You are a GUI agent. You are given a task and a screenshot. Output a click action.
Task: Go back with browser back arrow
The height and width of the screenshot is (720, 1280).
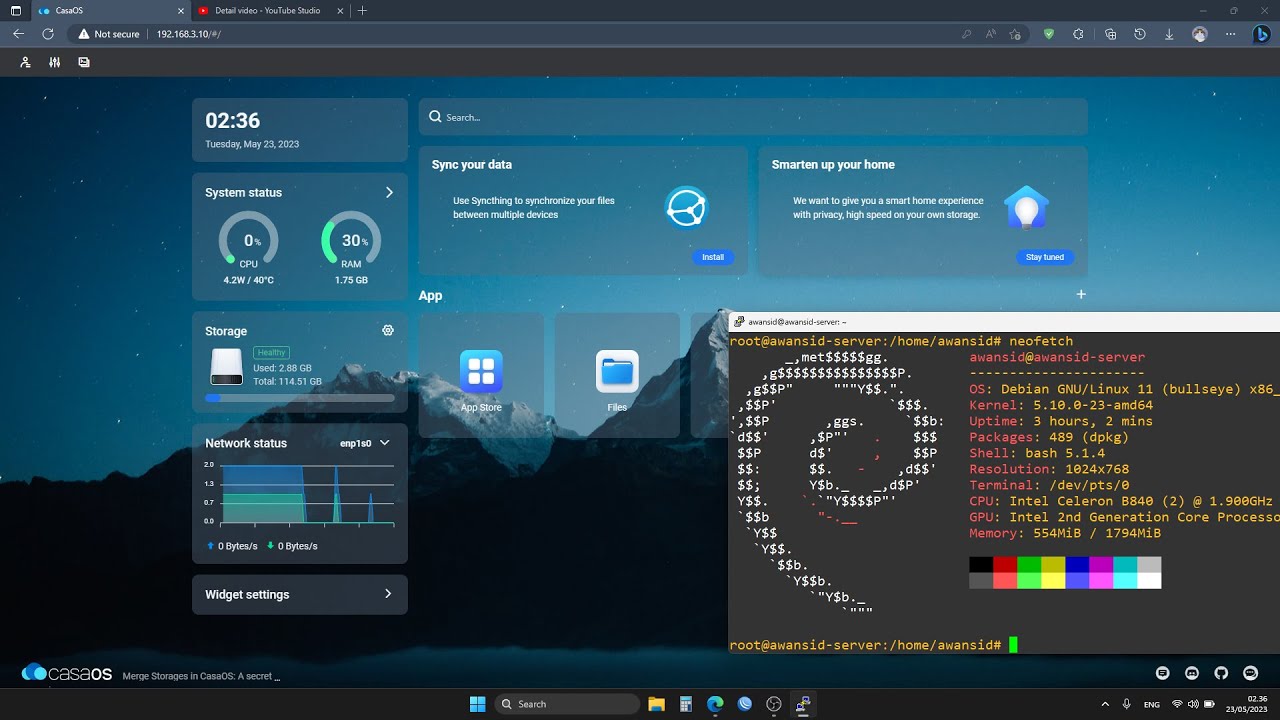[18, 34]
